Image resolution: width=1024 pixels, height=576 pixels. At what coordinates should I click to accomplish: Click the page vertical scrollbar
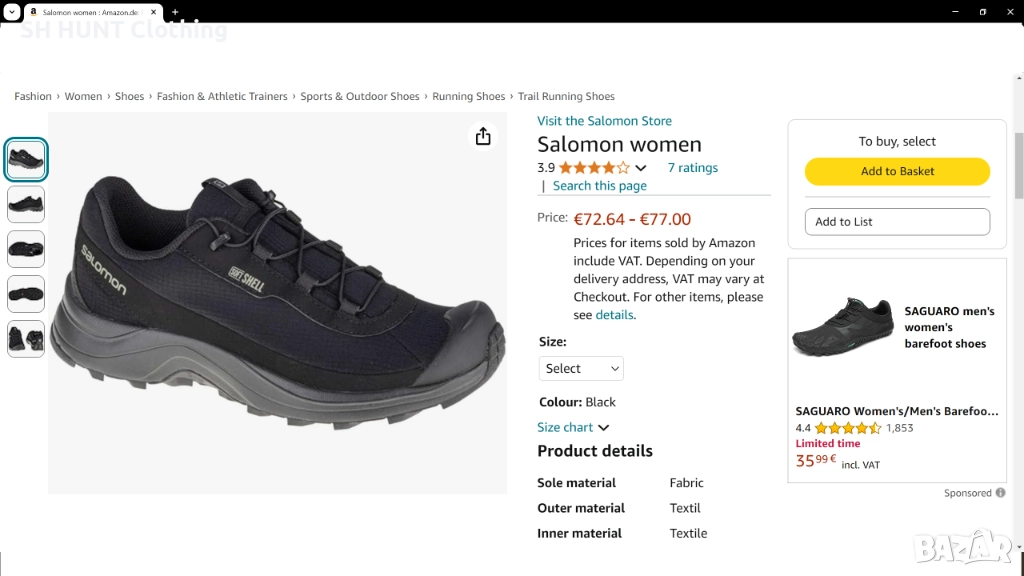1019,165
